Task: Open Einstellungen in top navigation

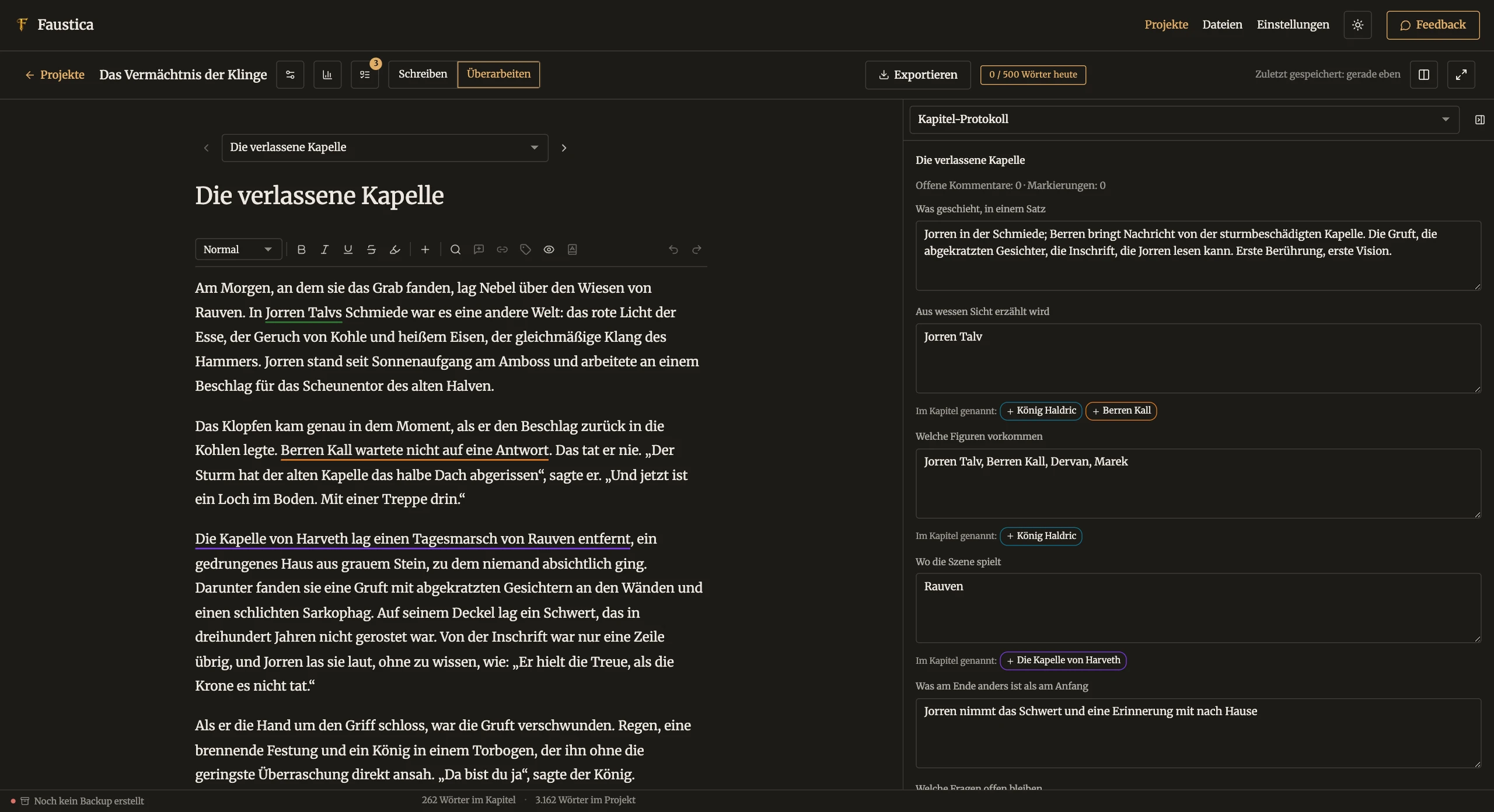Action: pyautogui.click(x=1293, y=24)
